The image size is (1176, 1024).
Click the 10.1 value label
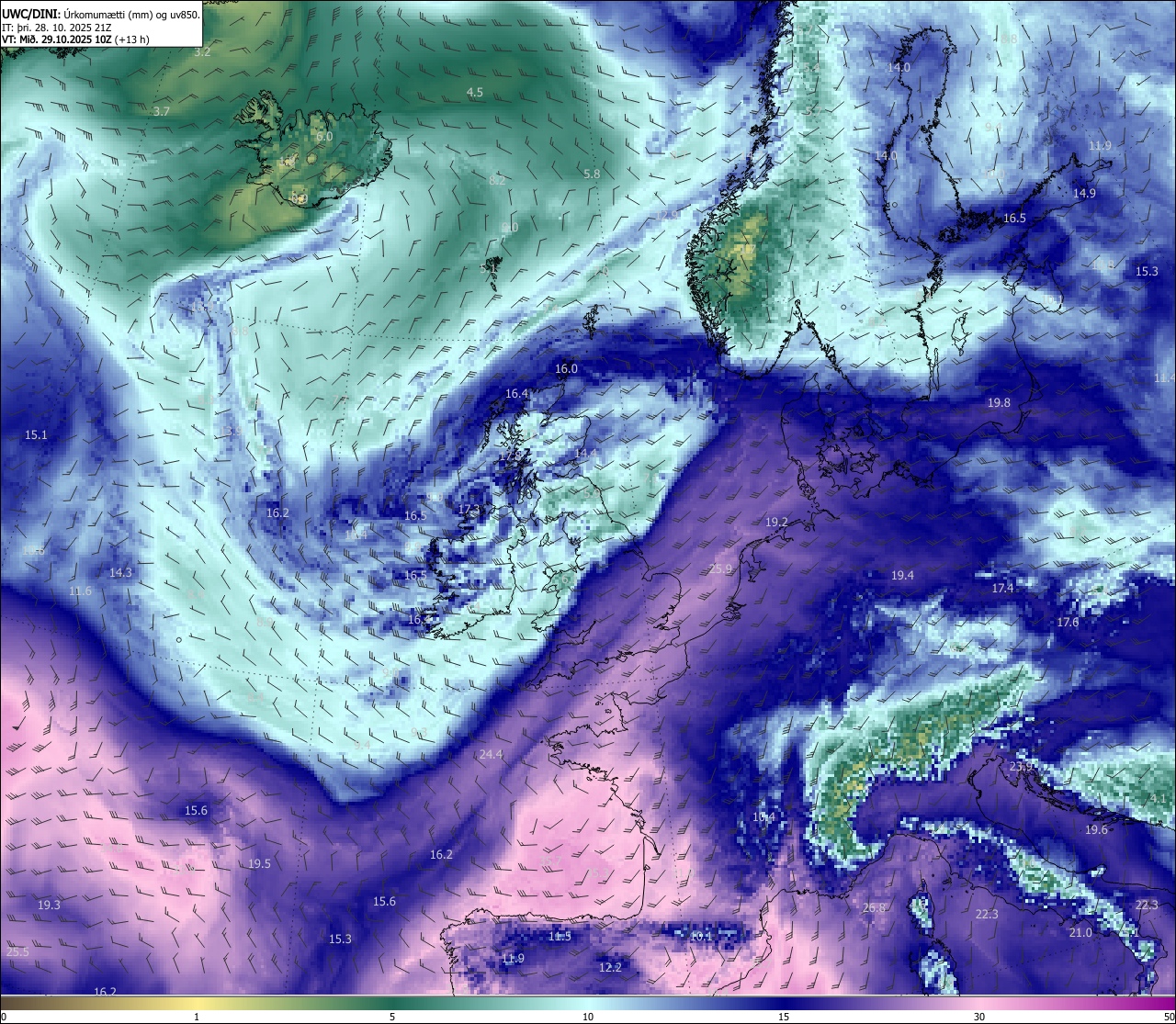pyautogui.click(x=701, y=936)
